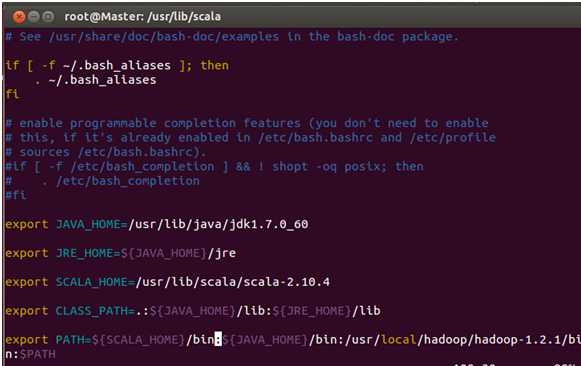Minimize the terminal window
Viewport: 581px width, 366px height.
[34, 16]
